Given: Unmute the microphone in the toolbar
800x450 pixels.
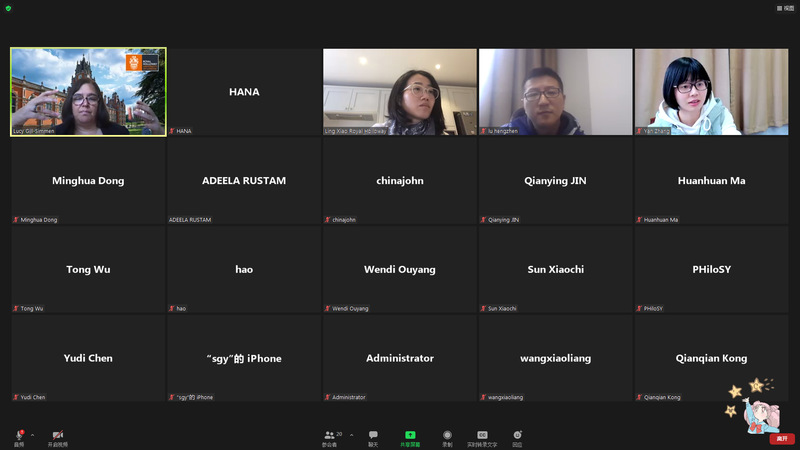Looking at the screenshot, I should pyautogui.click(x=18, y=436).
